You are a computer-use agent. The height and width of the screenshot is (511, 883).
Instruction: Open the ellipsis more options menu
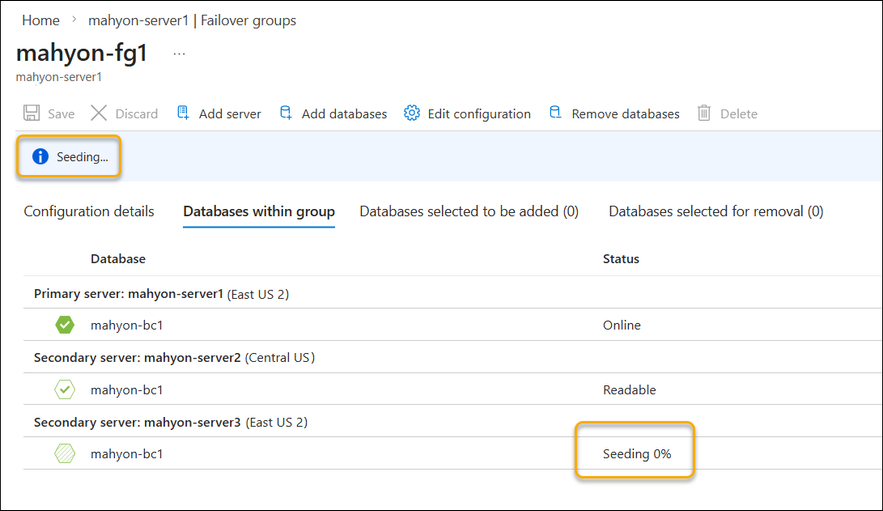coord(179,54)
